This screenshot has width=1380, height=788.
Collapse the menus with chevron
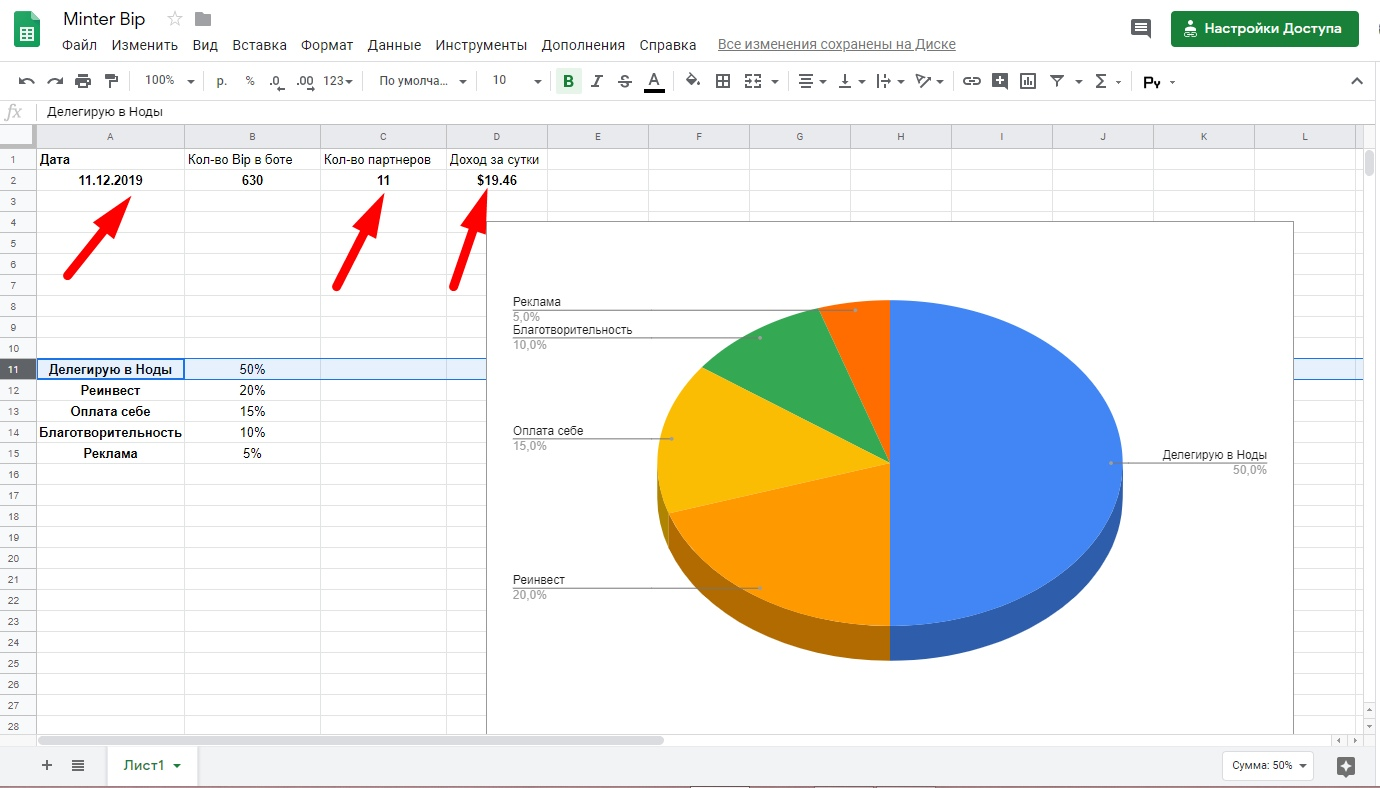coord(1357,81)
